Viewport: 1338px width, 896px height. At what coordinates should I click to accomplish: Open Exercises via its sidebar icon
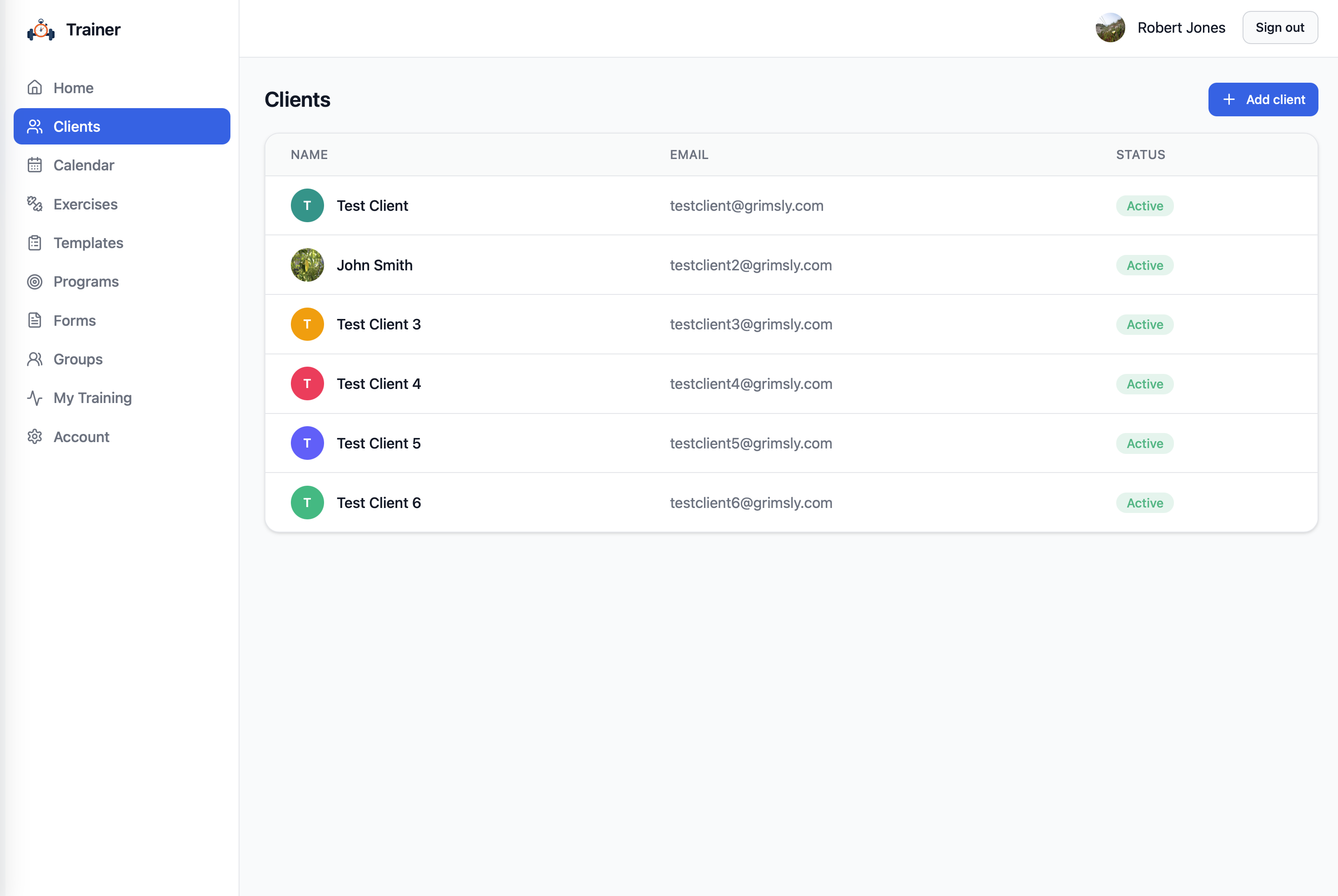(35, 204)
